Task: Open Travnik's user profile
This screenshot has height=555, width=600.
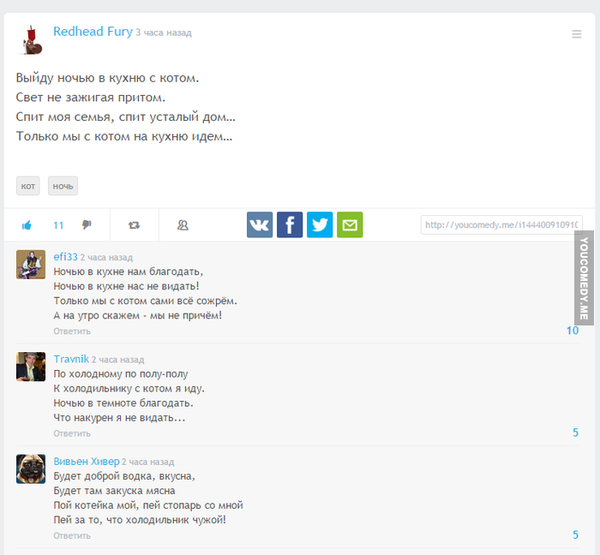Action: 71,359
